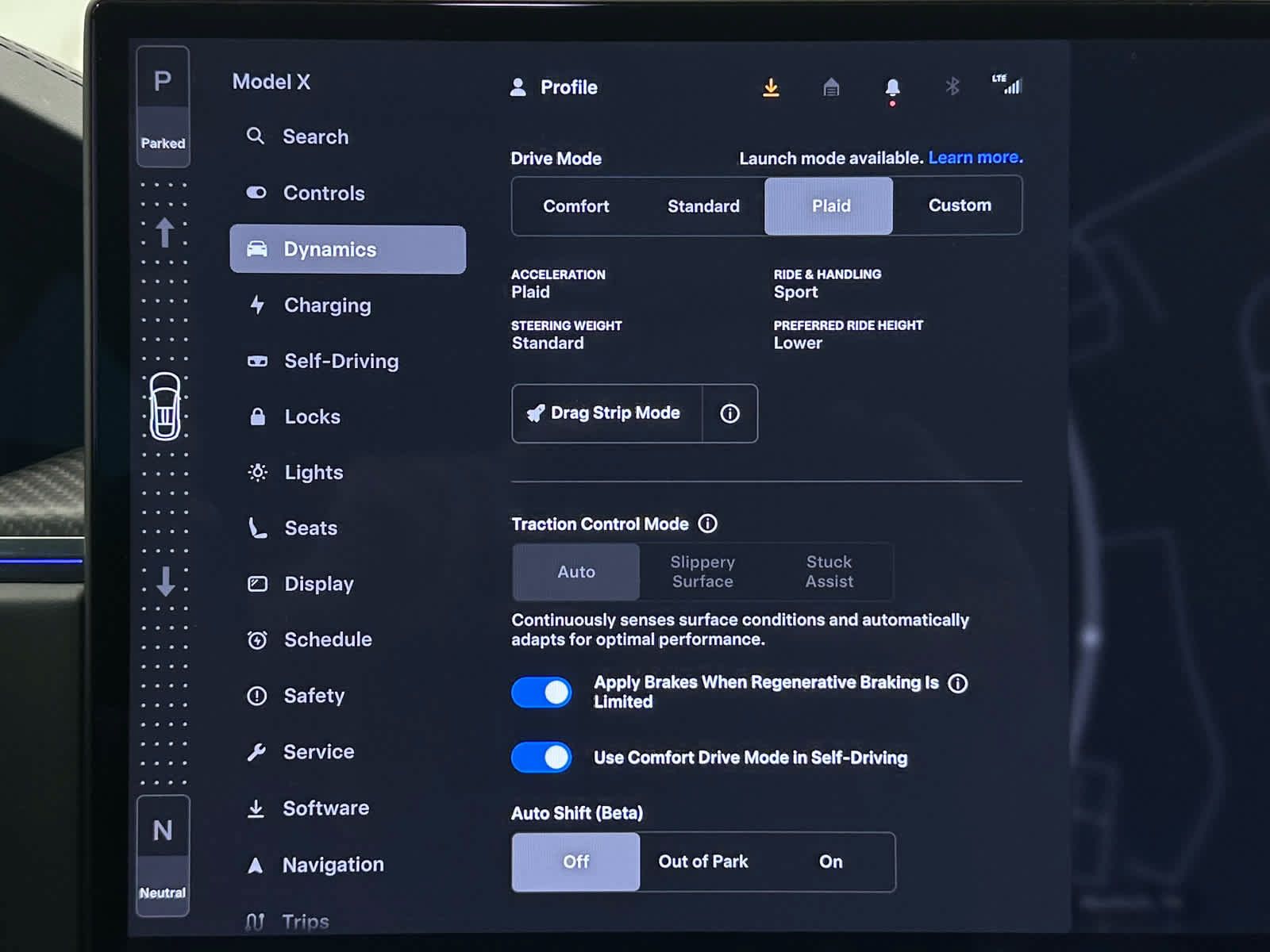The height and width of the screenshot is (952, 1270).
Task: Open the Search menu item
Action: point(348,137)
